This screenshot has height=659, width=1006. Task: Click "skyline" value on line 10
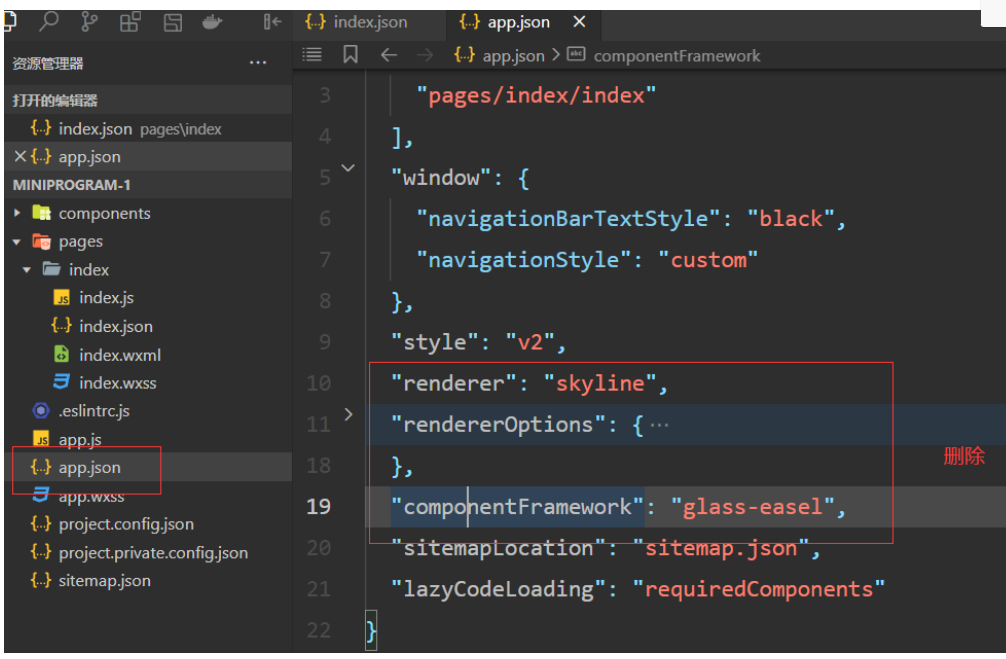tap(600, 384)
